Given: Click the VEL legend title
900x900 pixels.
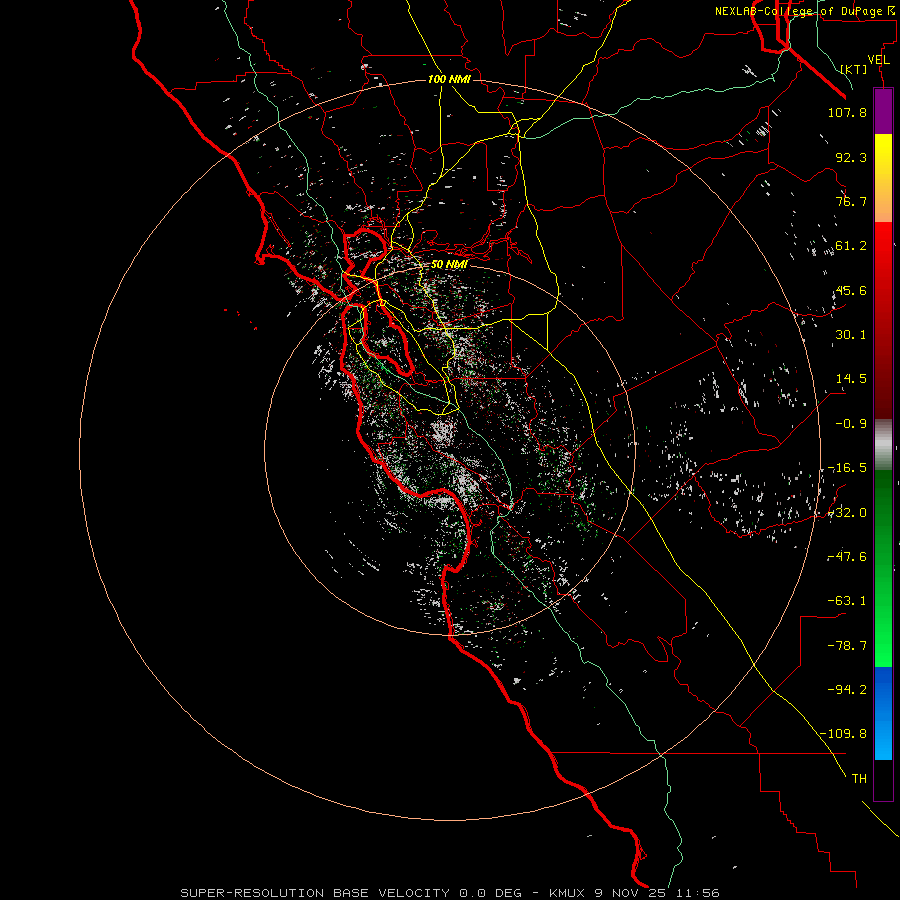Looking at the screenshot, I should point(878,60).
